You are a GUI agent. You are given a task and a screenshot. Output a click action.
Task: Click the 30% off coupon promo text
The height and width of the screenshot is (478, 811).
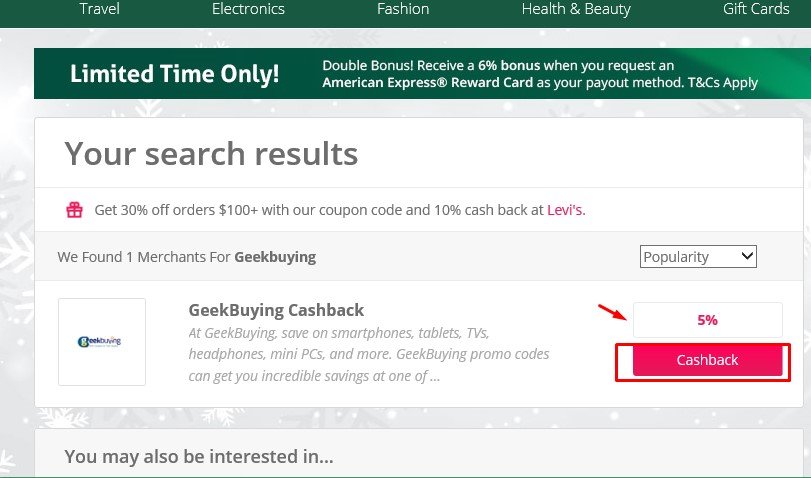pos(300,210)
